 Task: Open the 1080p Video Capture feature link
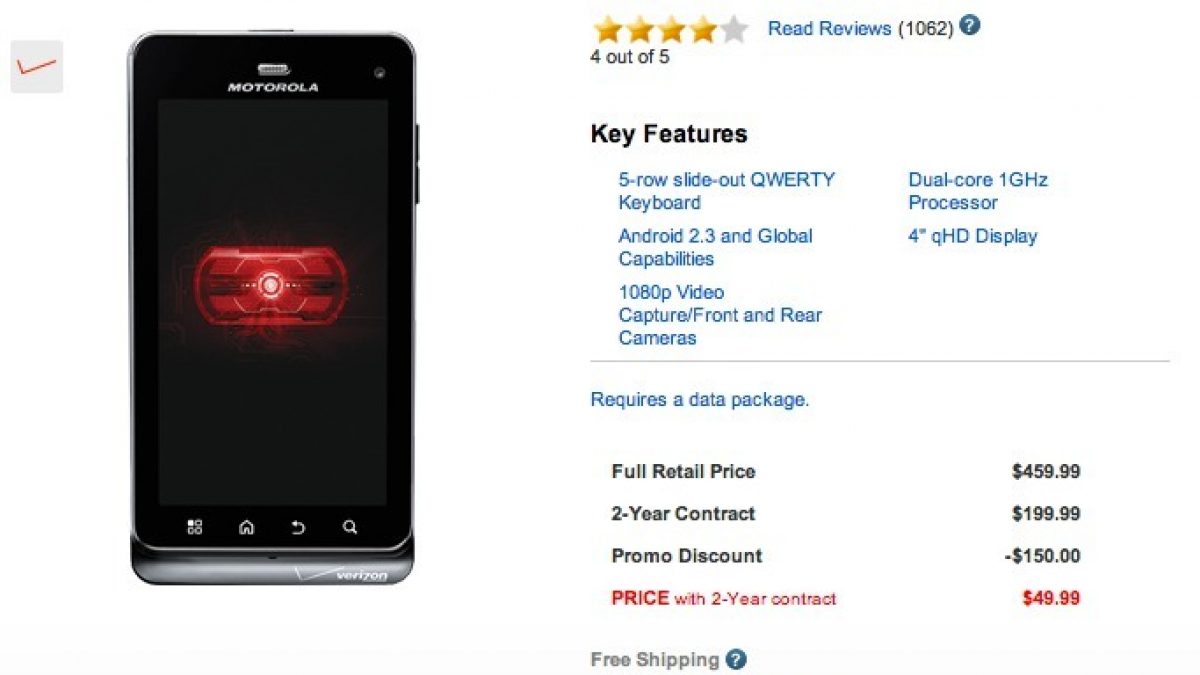pos(720,315)
